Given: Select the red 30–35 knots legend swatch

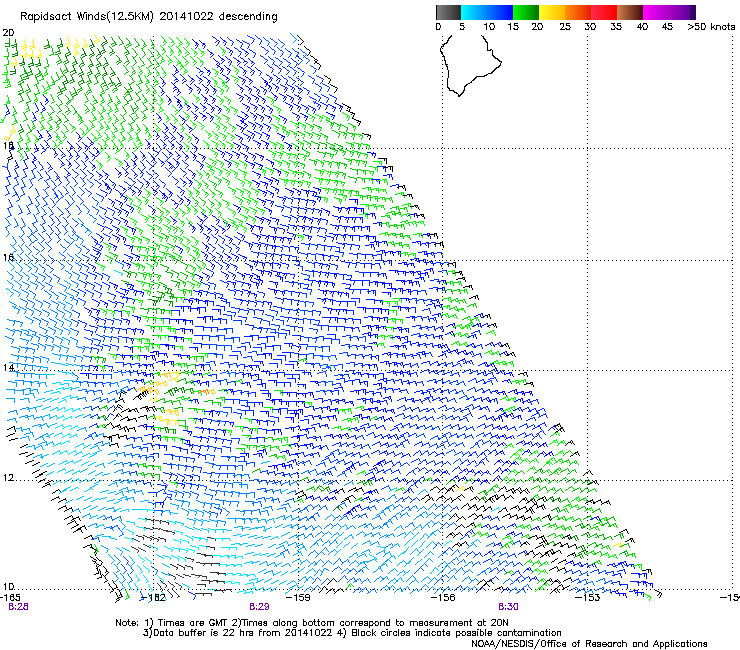Looking at the screenshot, I should point(604,12).
